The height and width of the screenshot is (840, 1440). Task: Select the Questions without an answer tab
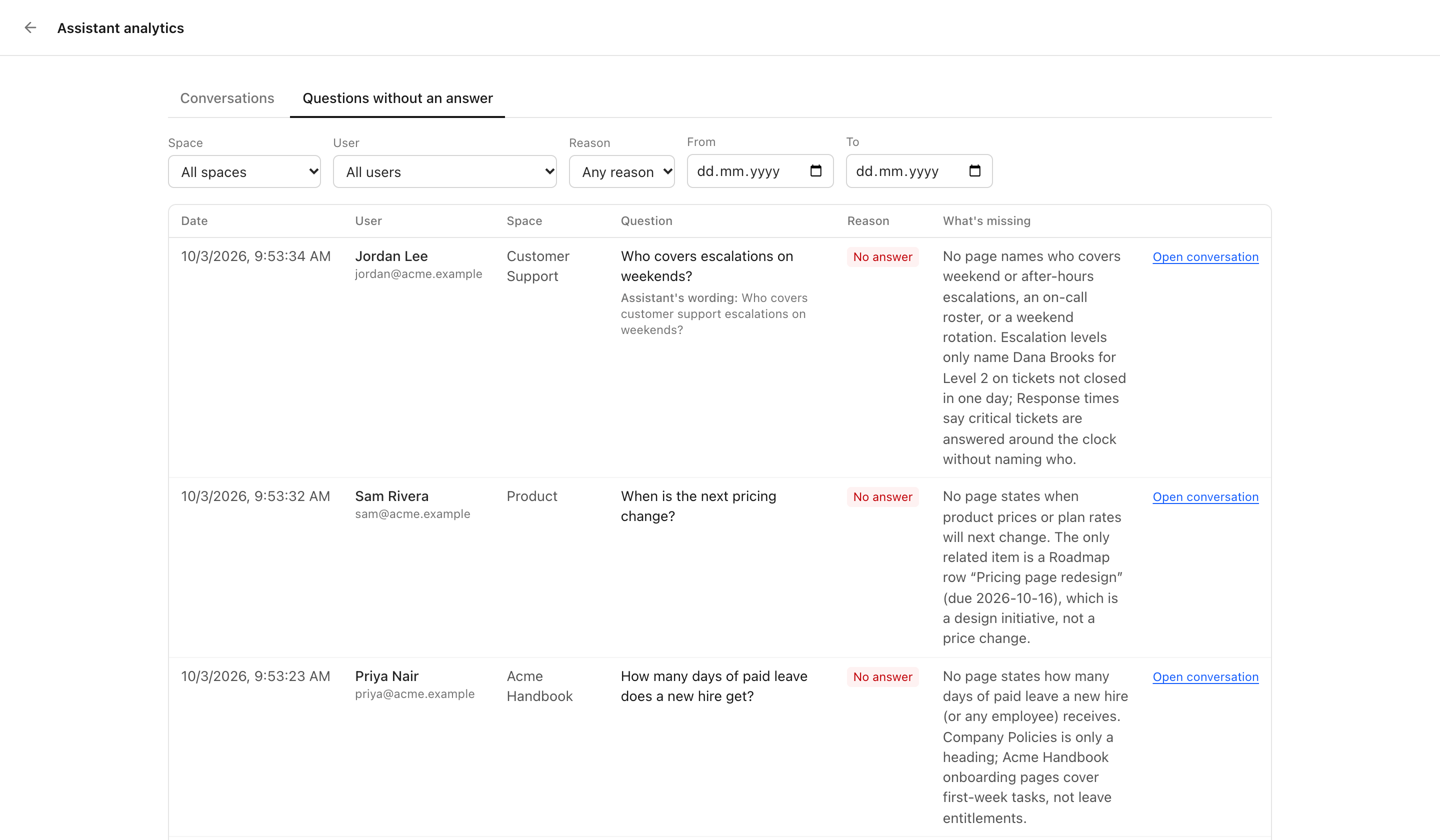397,98
